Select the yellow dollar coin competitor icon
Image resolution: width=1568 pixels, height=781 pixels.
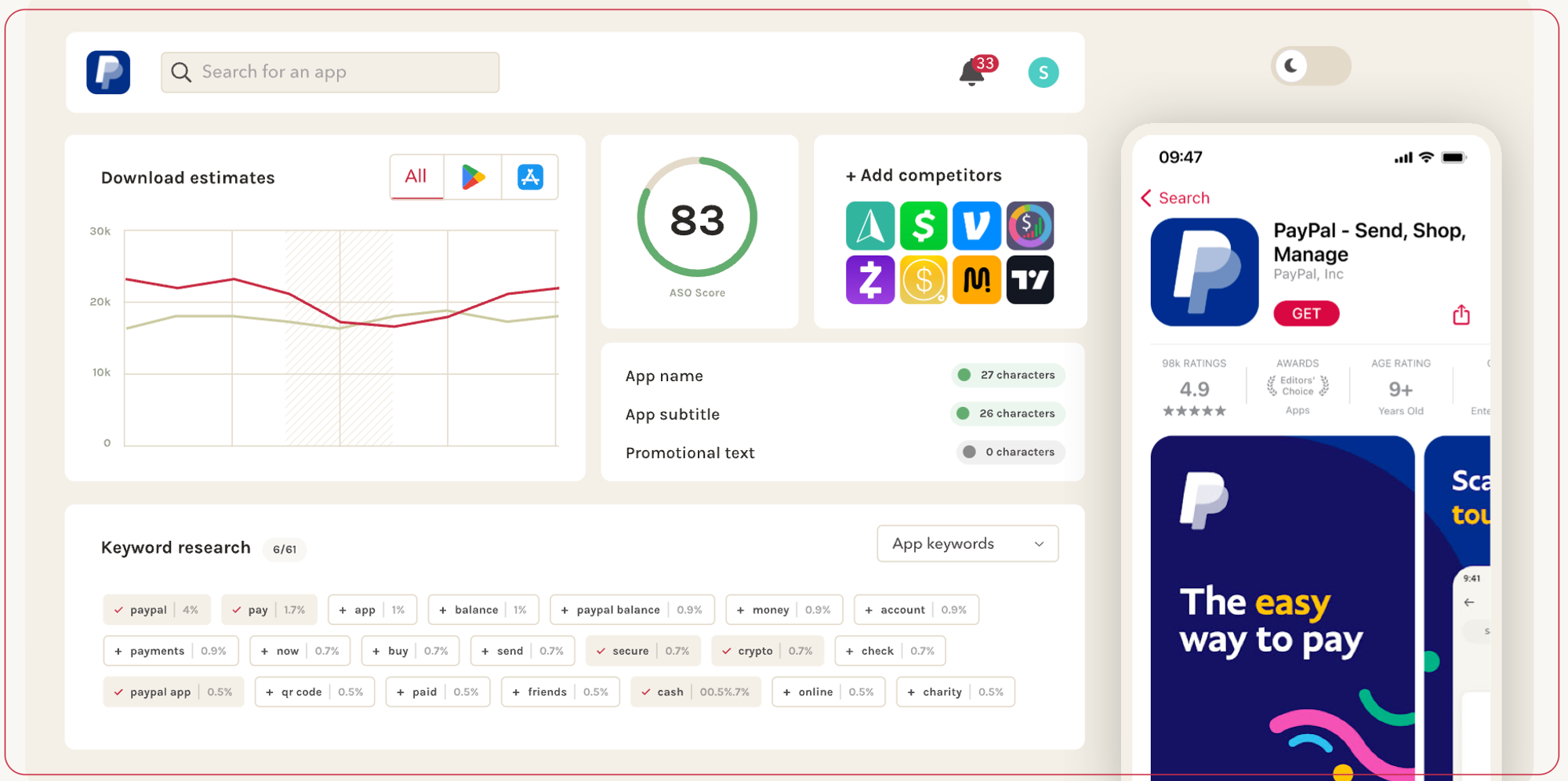click(x=924, y=280)
